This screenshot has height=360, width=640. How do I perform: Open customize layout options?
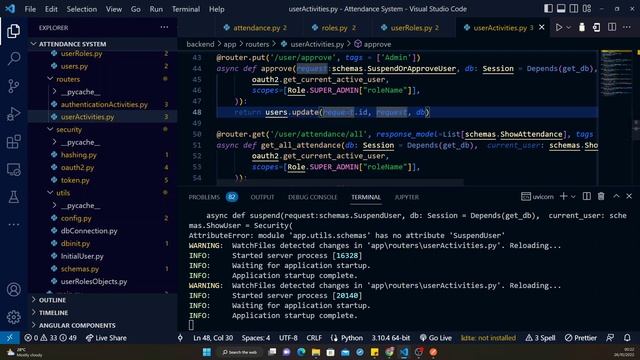pyautogui.click(x=587, y=8)
